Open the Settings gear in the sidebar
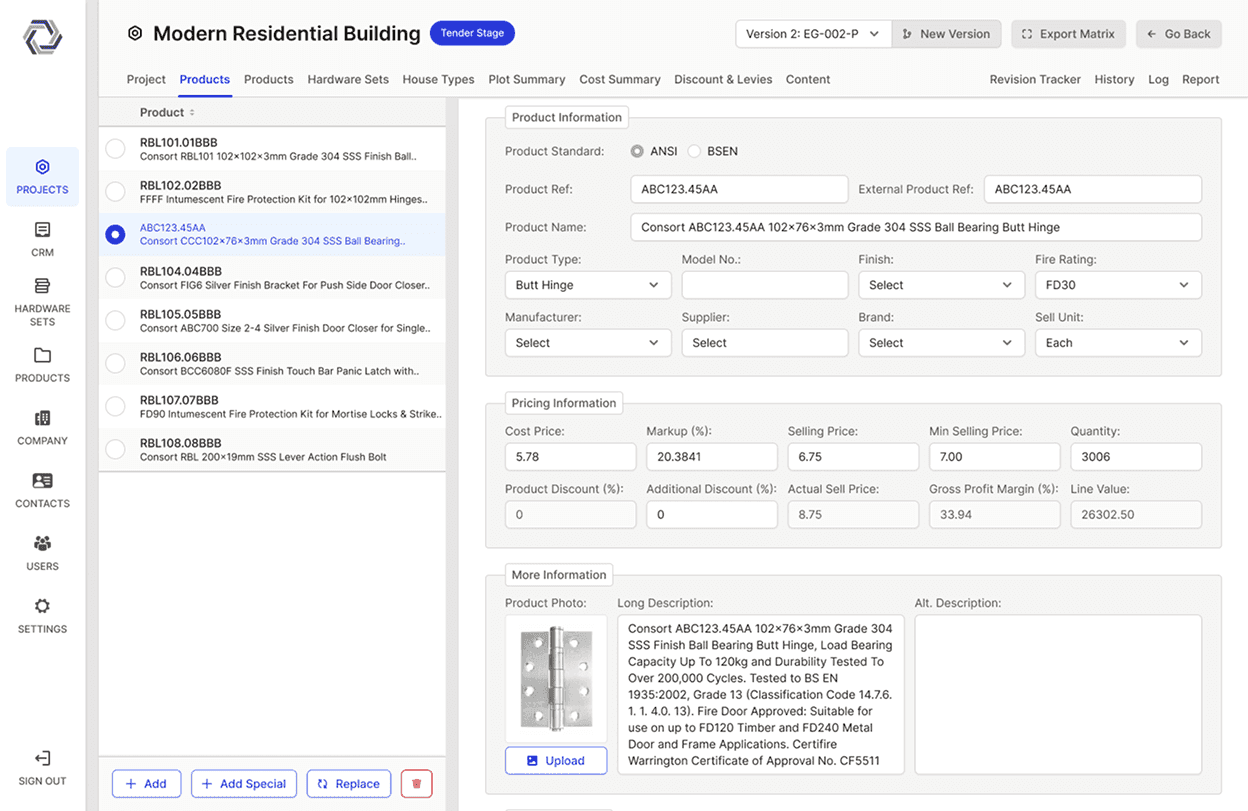 [42, 606]
